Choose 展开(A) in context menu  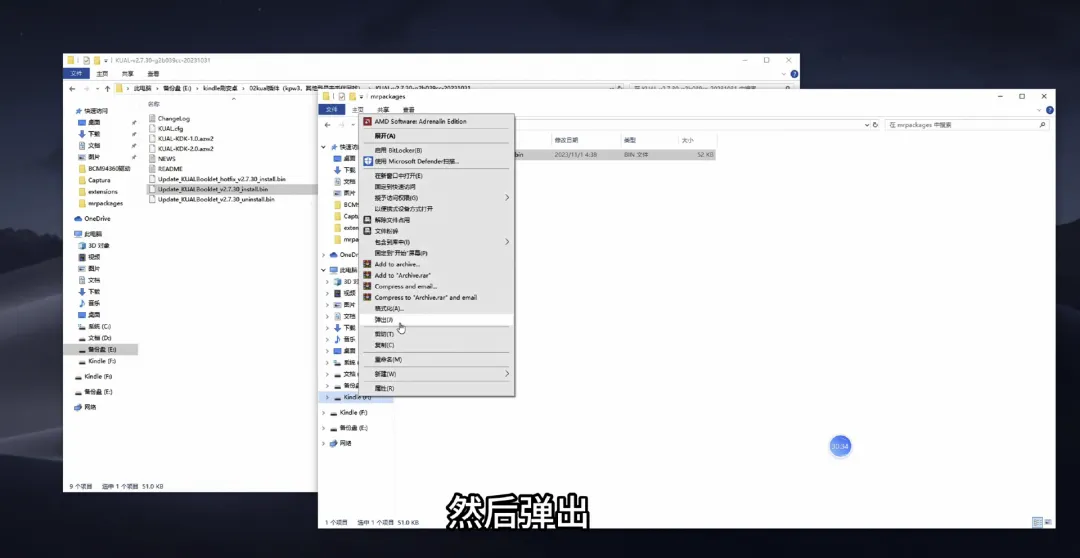point(437,136)
